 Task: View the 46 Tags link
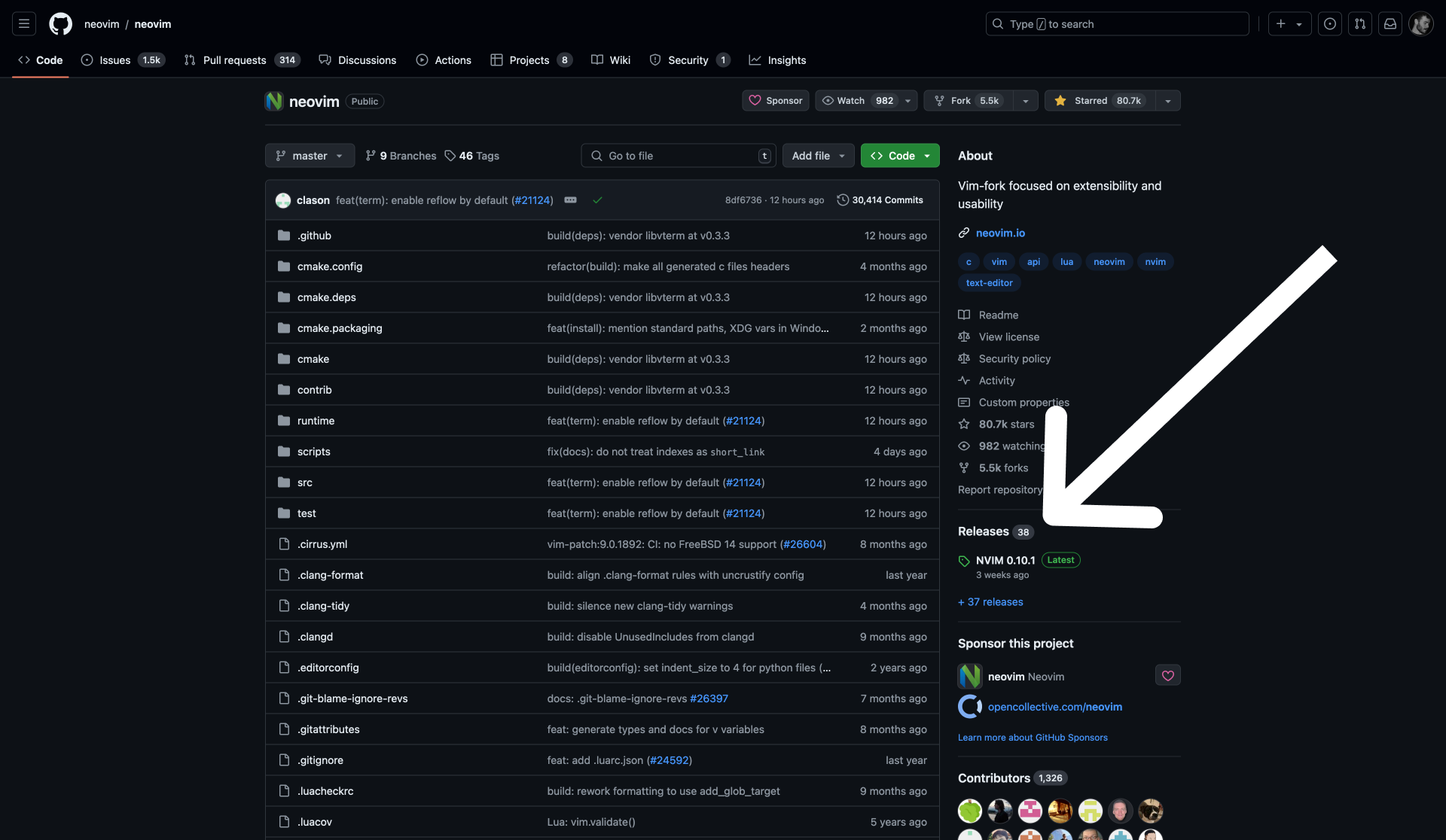(472, 156)
